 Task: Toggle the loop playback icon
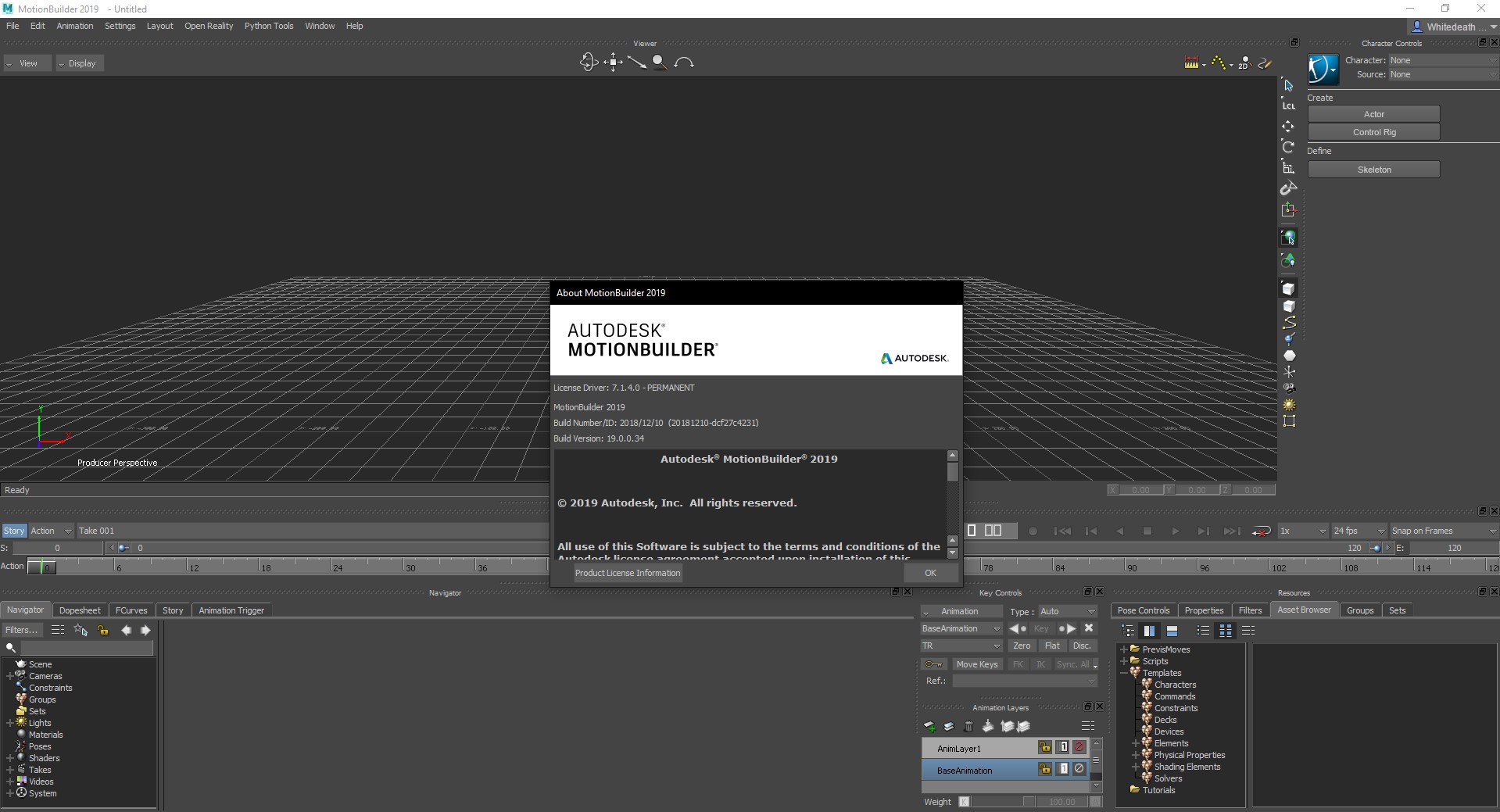click(1261, 531)
